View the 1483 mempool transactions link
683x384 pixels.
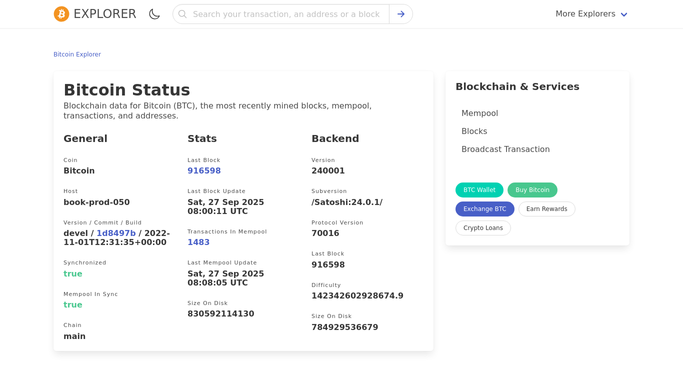coord(198,242)
